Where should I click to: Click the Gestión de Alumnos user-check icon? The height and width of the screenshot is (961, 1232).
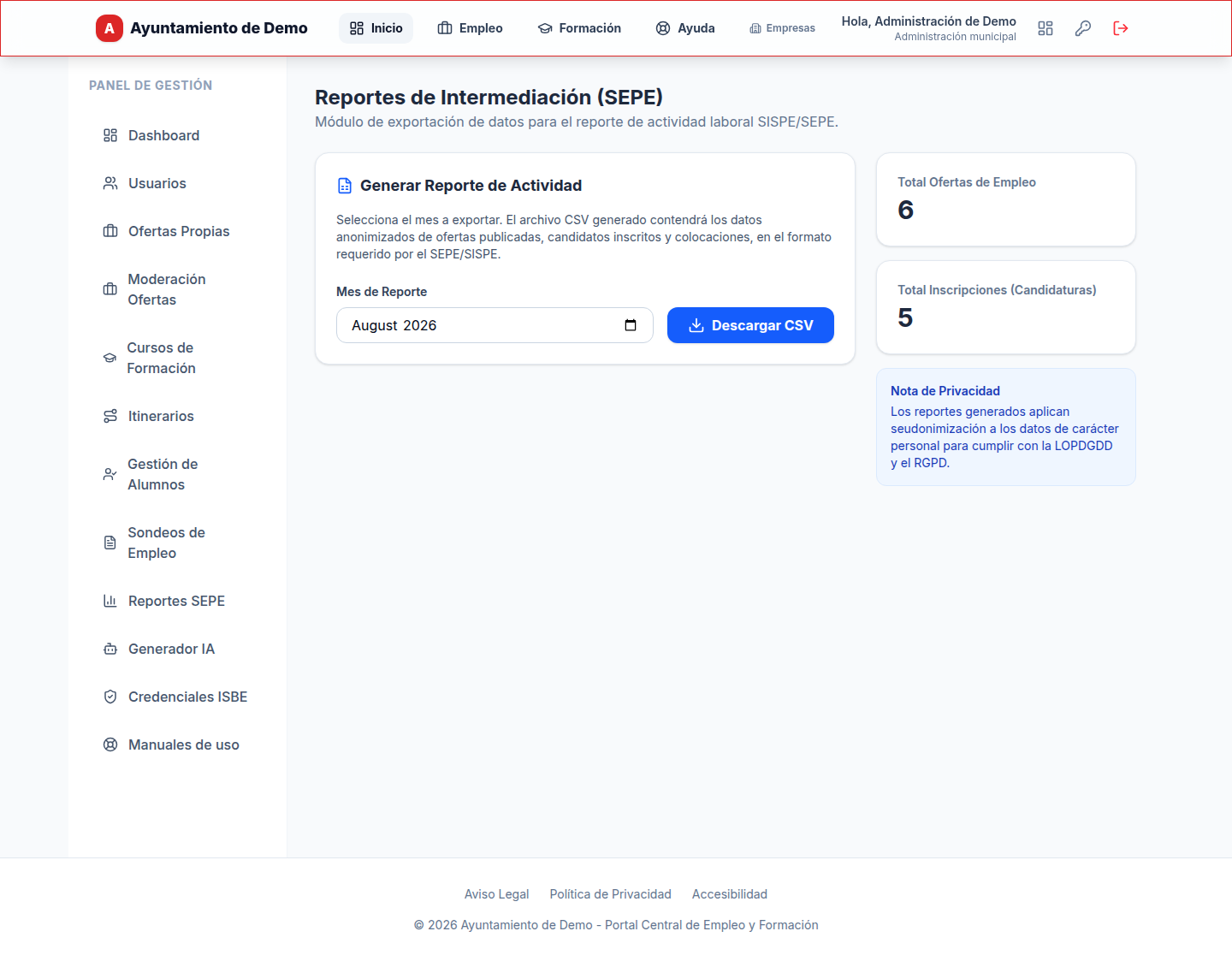pos(110,474)
